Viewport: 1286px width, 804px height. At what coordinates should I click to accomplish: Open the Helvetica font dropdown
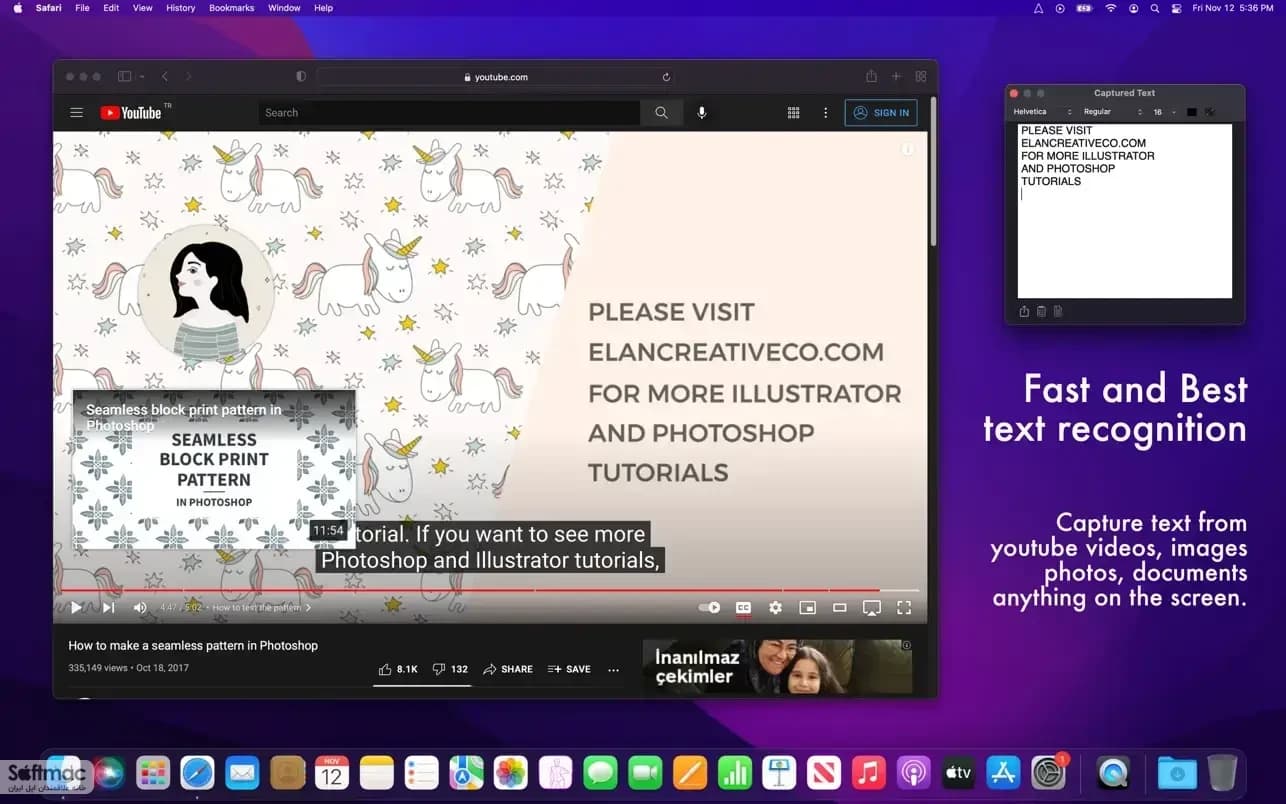coord(1043,112)
